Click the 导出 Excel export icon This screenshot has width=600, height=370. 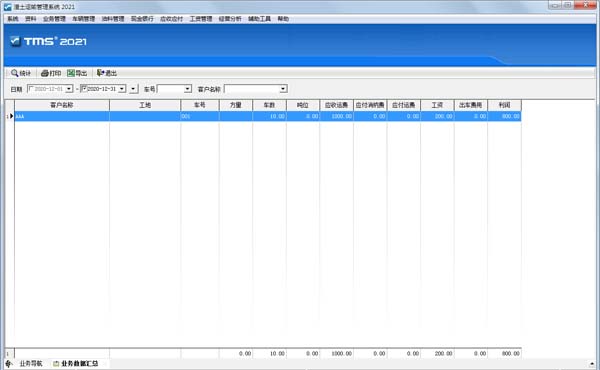pyautogui.click(x=71, y=73)
